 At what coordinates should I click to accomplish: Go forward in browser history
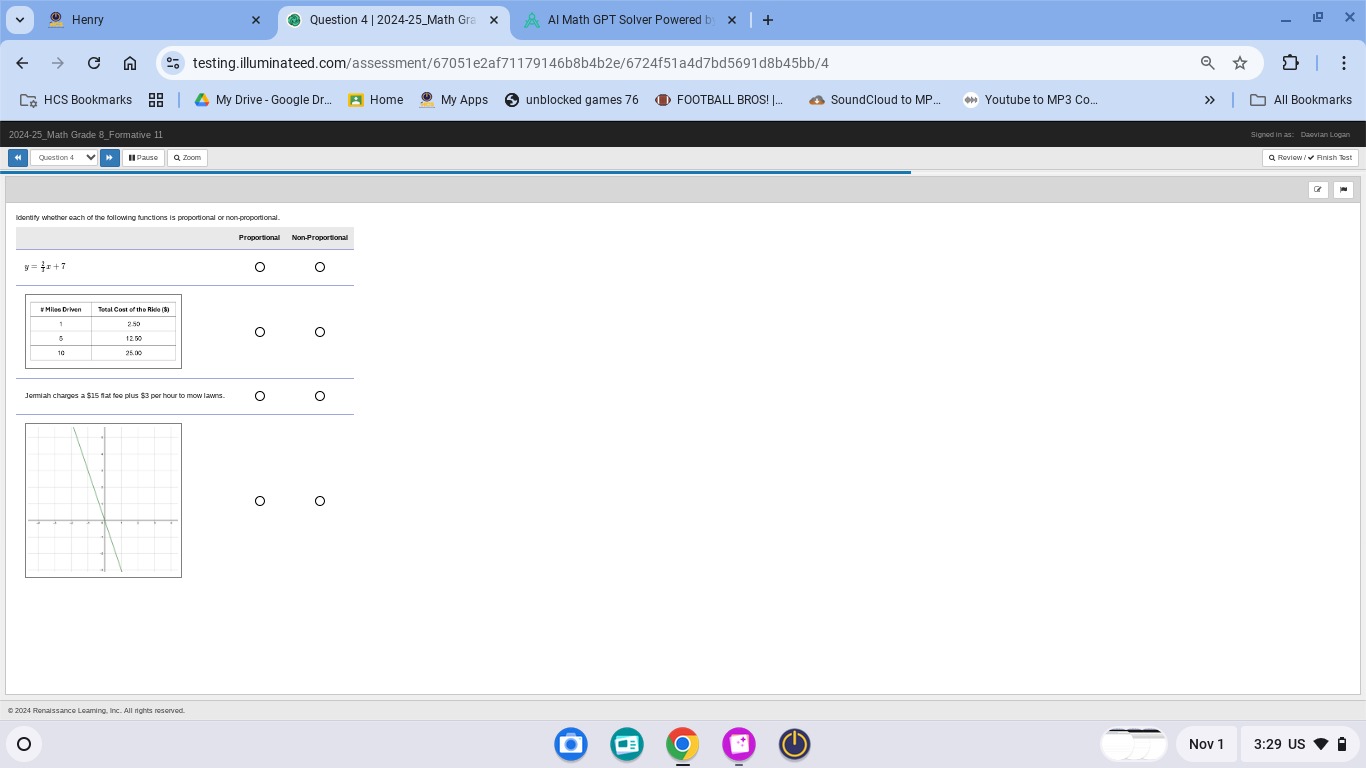[58, 63]
